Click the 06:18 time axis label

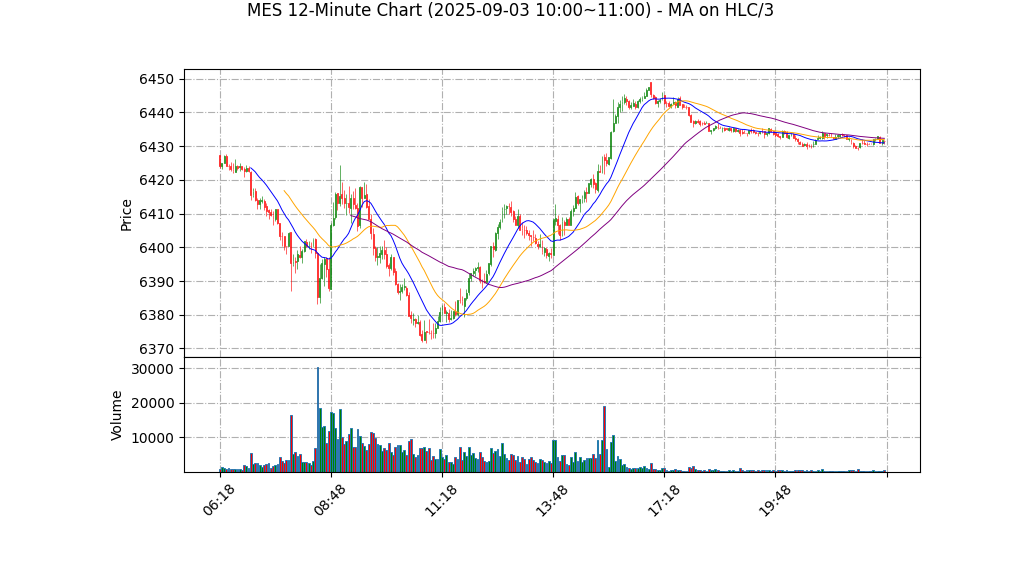pos(219,499)
